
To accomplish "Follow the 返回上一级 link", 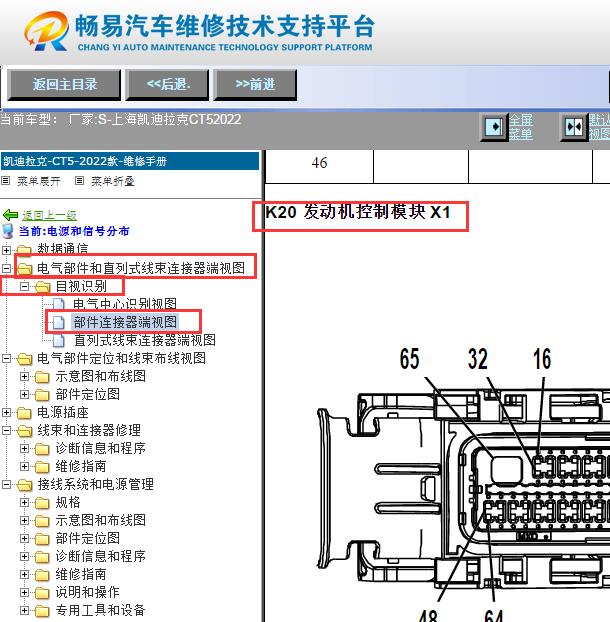I will tap(49, 215).
